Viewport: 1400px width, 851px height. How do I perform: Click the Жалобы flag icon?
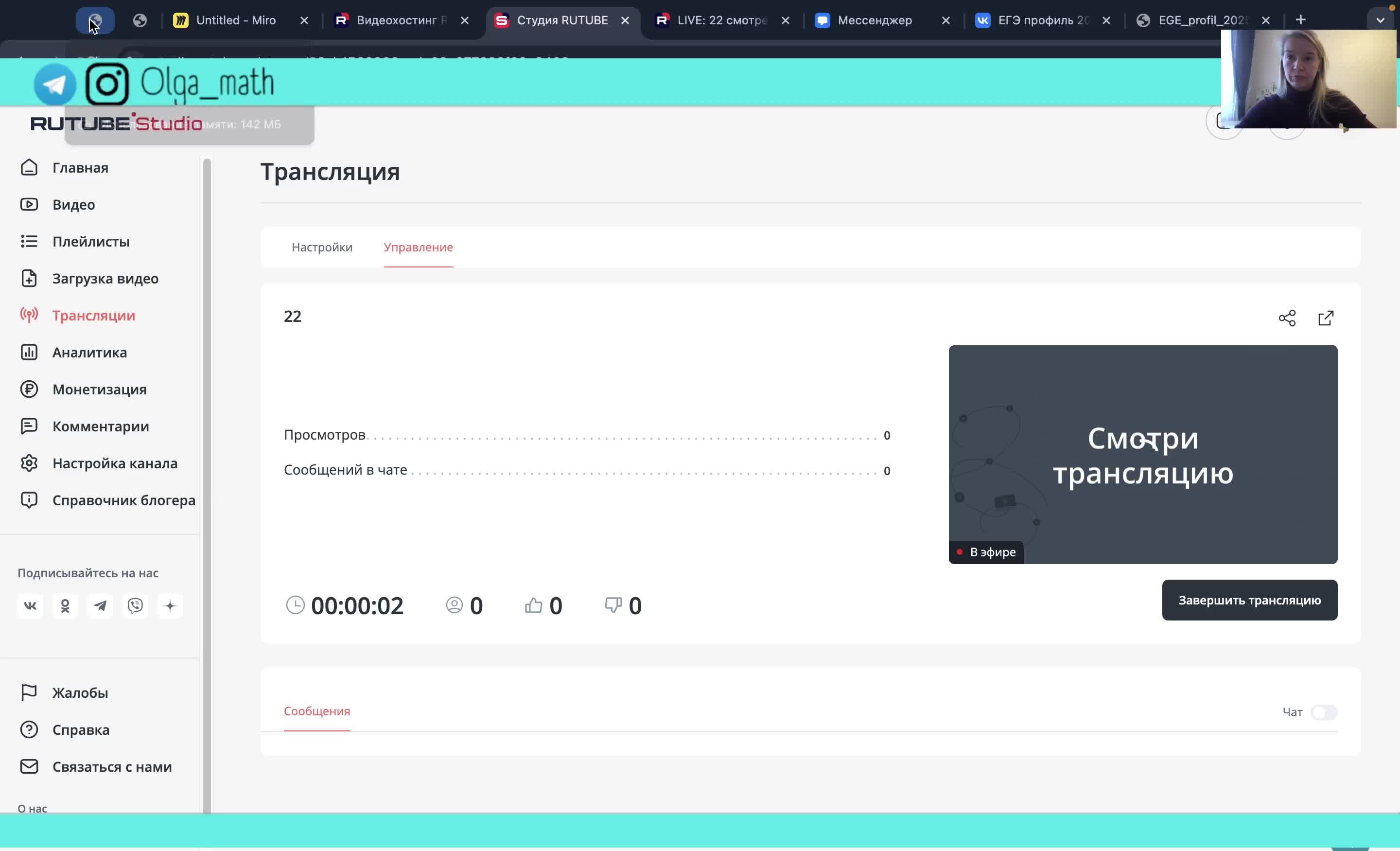coord(29,692)
